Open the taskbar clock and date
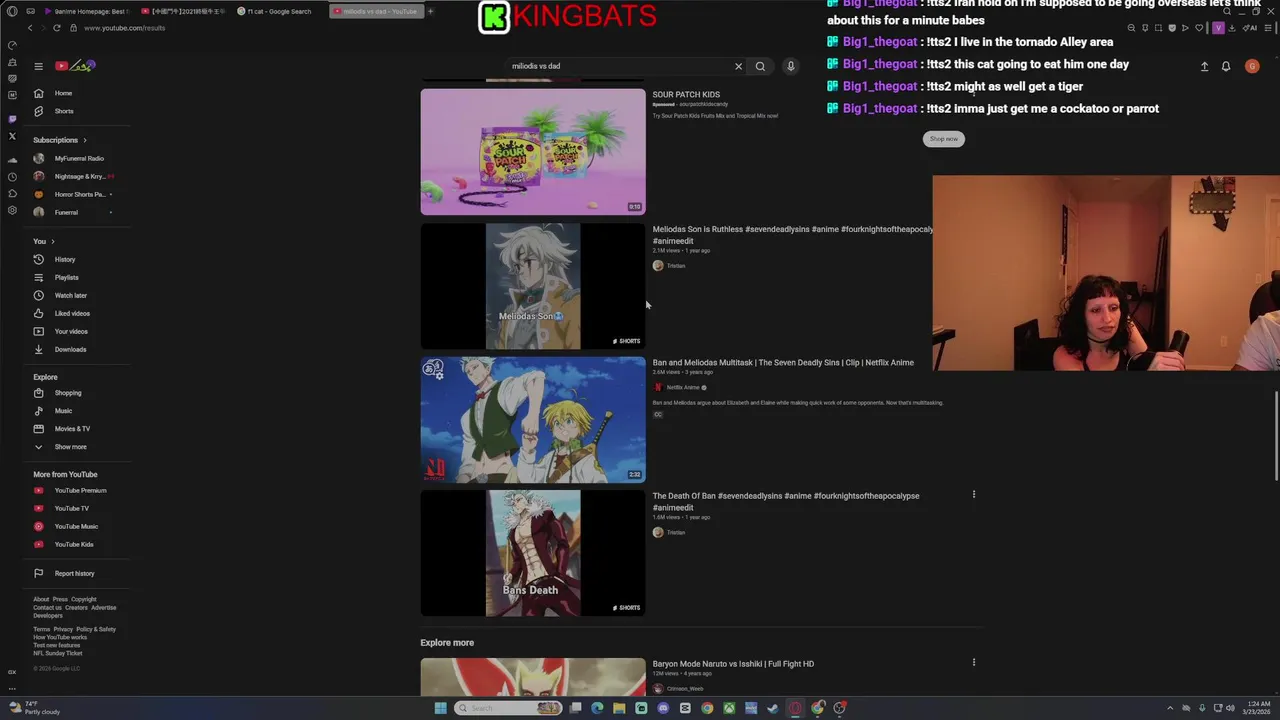 point(1256,708)
